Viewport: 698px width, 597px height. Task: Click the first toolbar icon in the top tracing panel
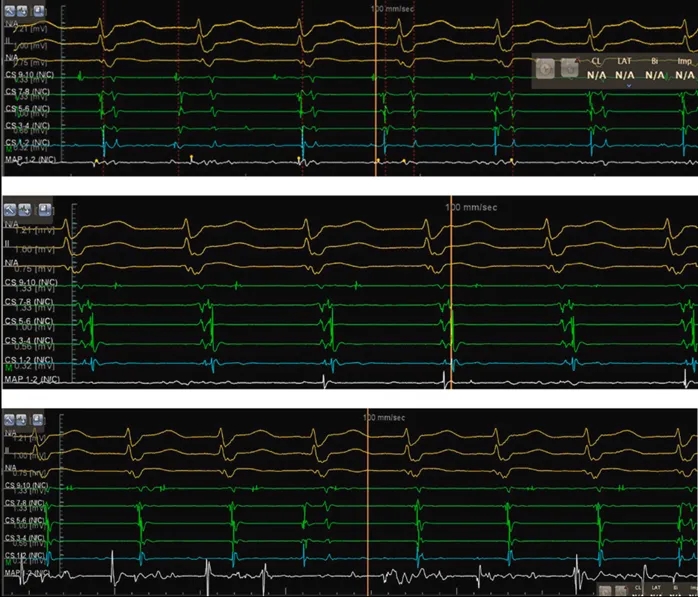coord(10,14)
